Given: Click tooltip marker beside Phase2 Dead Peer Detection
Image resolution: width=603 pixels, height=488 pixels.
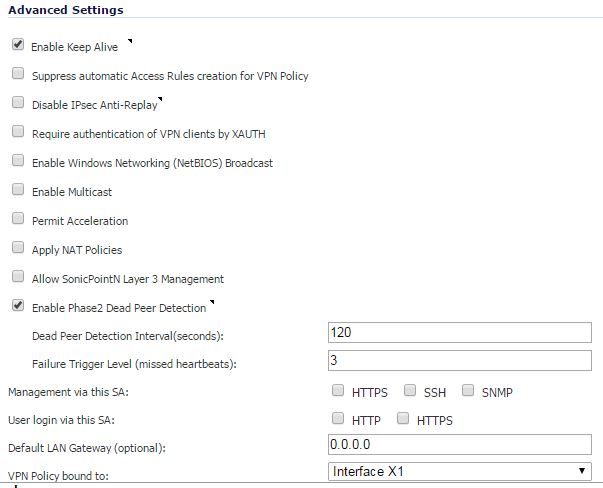Looking at the screenshot, I should pos(212,302).
